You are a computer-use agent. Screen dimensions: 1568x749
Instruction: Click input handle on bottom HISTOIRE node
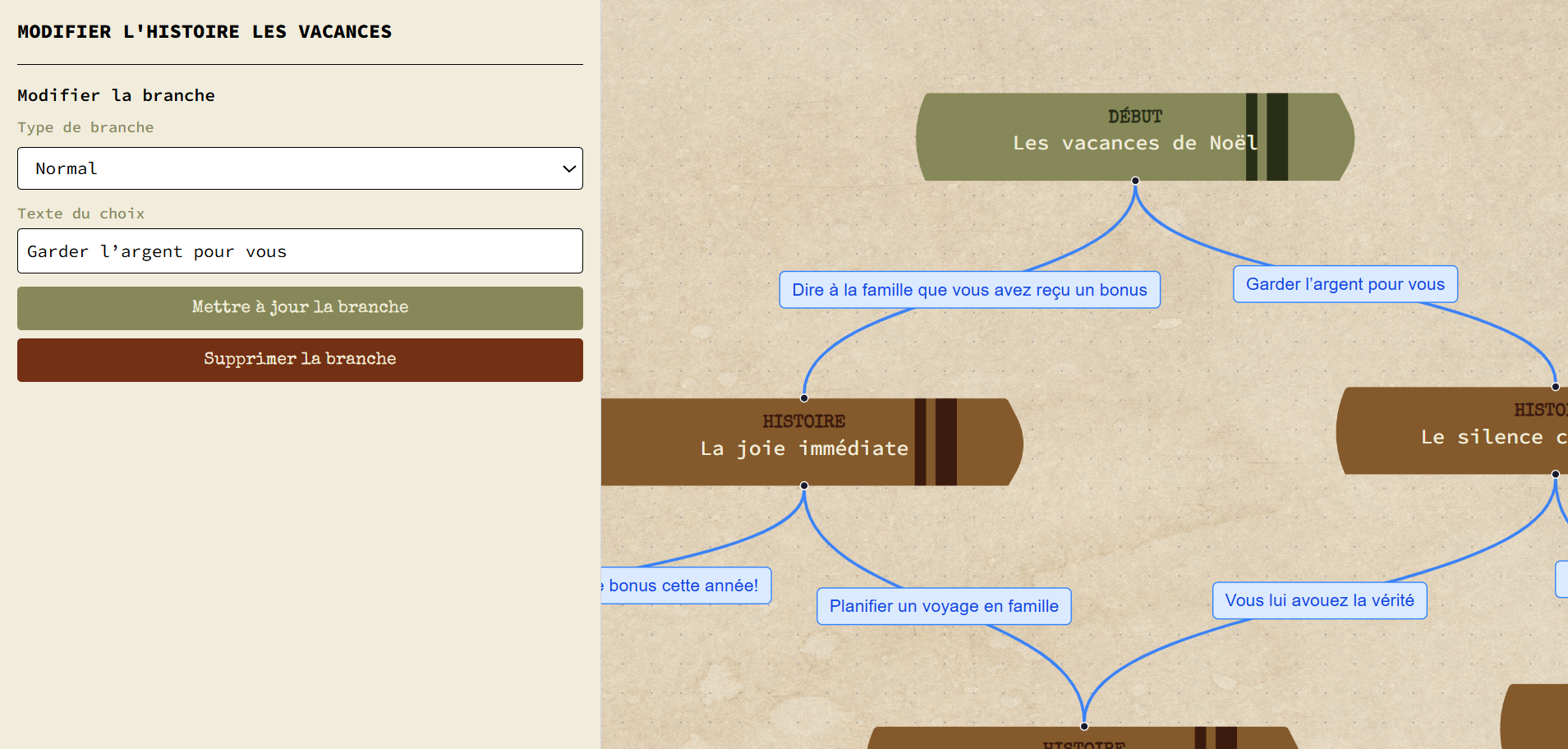(1084, 726)
